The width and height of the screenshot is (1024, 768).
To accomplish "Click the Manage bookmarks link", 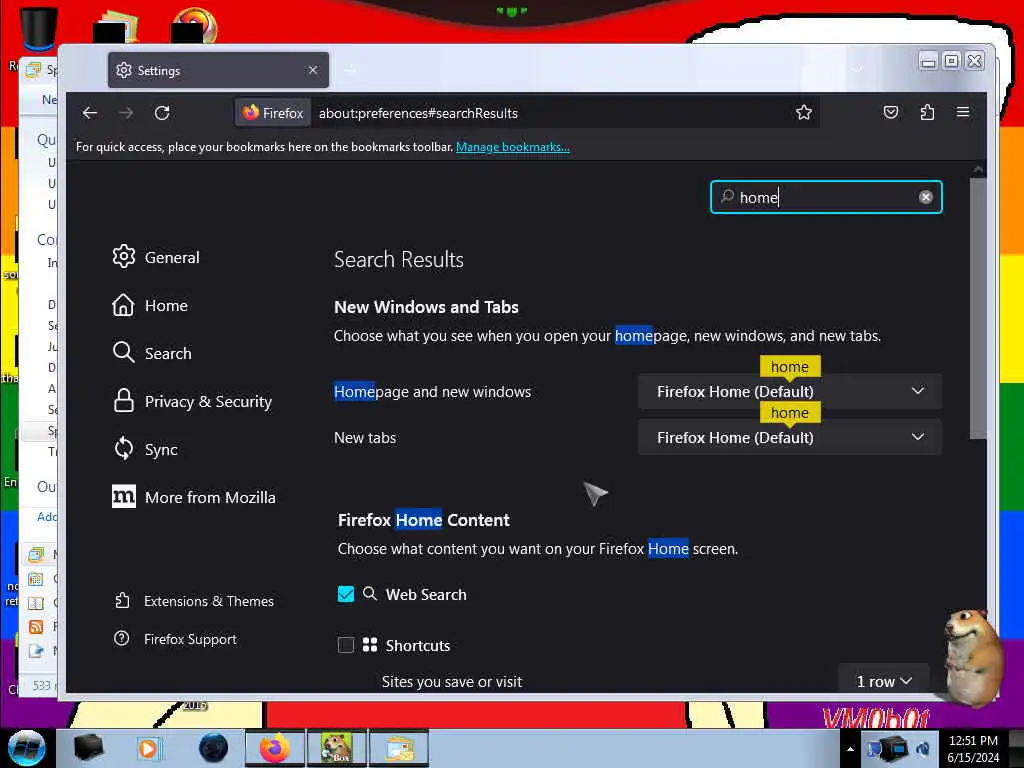I will click(513, 147).
